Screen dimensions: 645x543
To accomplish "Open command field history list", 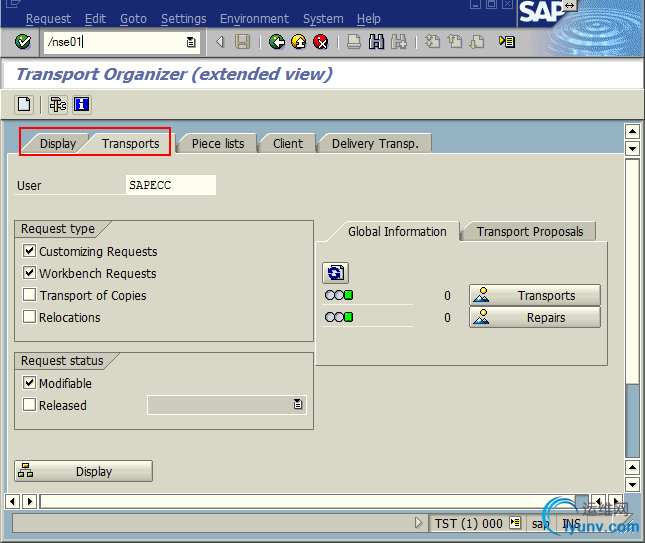I will pos(191,42).
